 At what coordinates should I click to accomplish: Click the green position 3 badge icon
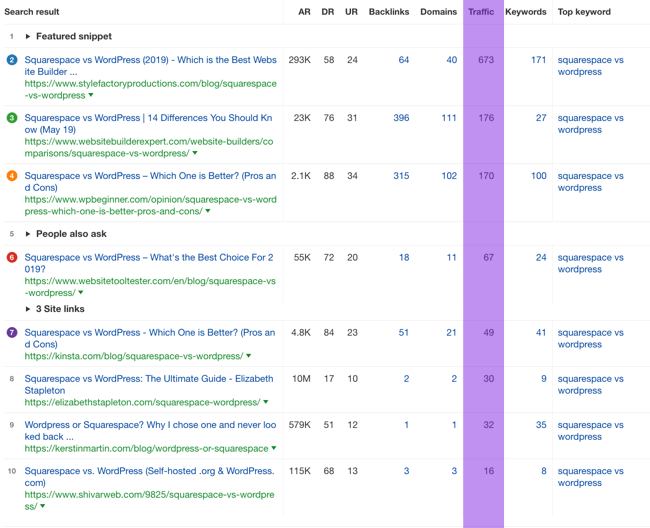point(12,118)
